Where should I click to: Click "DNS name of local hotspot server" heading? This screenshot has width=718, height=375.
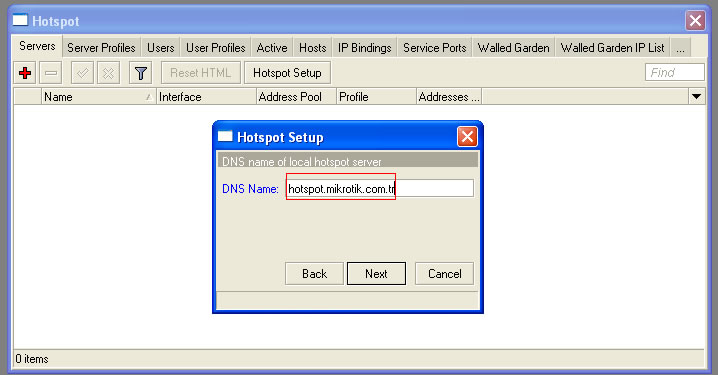[301, 162]
